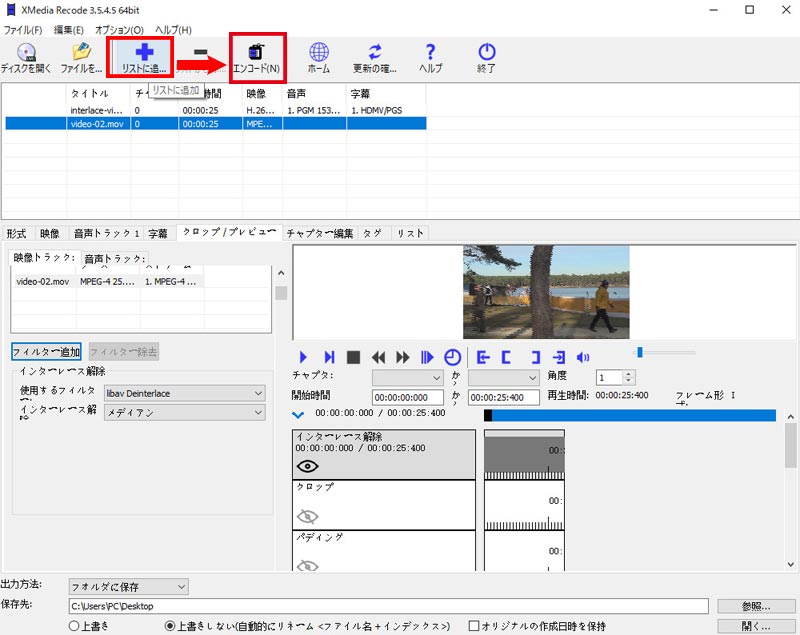
Task: Click the フィルター追加 button
Action: (x=46, y=351)
